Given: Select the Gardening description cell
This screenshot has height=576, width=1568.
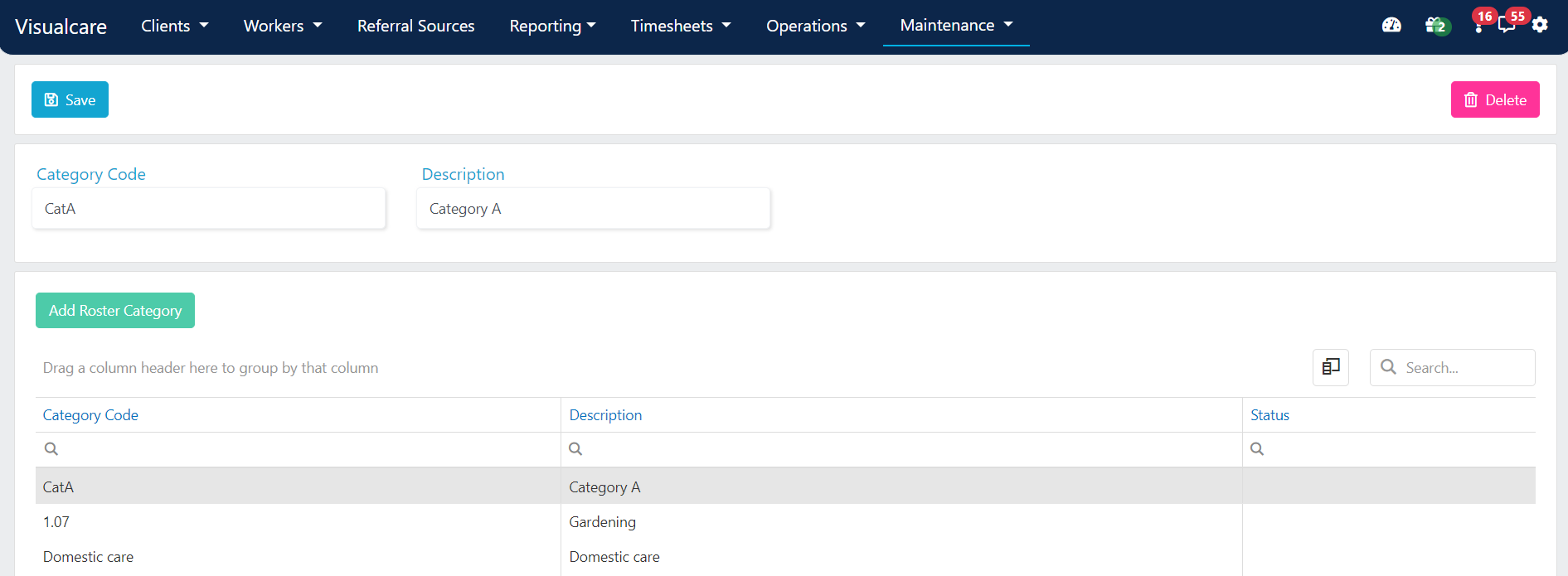Looking at the screenshot, I should pos(901,522).
